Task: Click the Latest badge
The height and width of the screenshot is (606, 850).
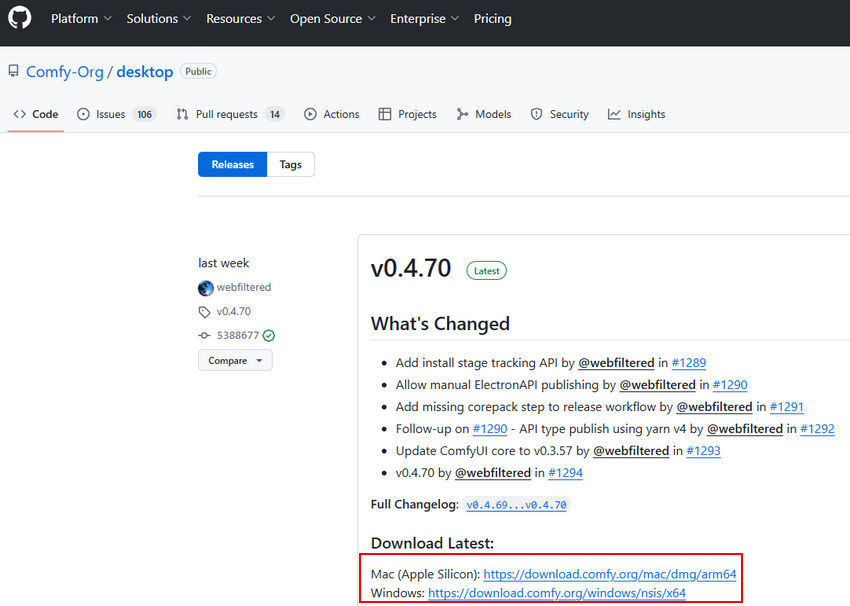Action: click(486, 270)
